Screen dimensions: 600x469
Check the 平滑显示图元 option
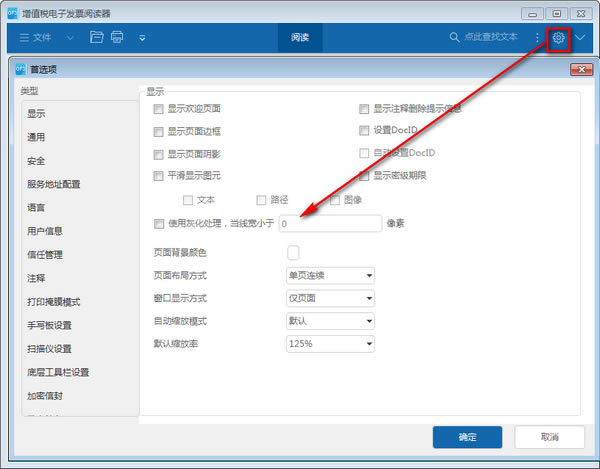click(158, 176)
